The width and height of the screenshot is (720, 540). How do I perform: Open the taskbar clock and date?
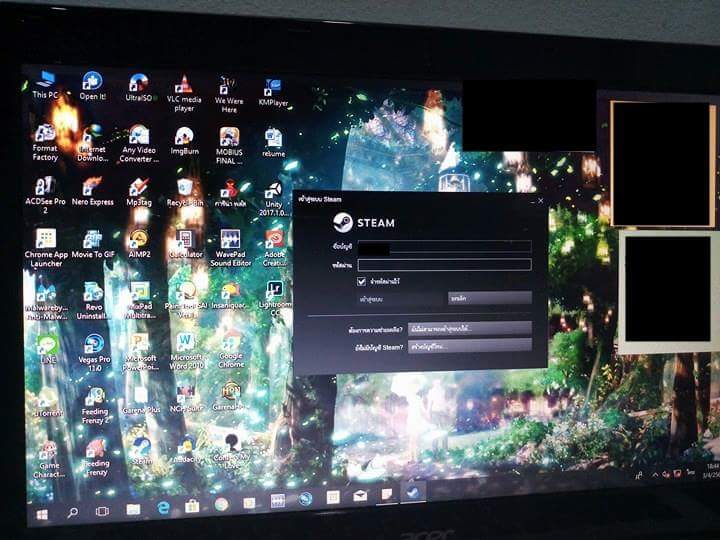pyautogui.click(x=712, y=470)
